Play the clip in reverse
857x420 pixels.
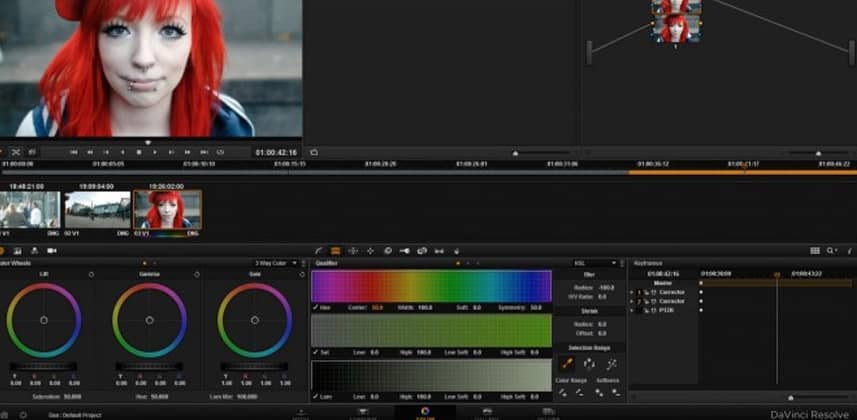(122, 152)
